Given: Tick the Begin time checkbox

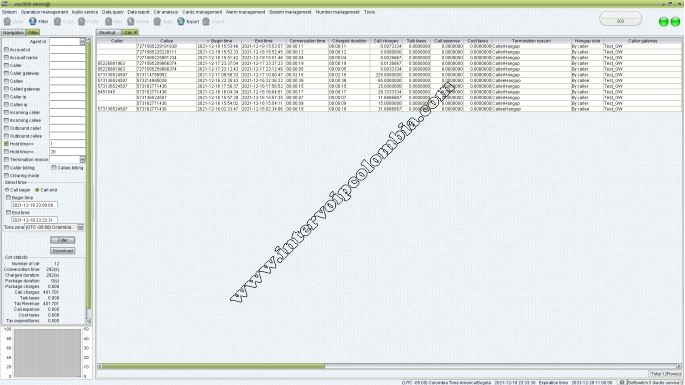Looking at the screenshot, I should [x=8, y=198].
